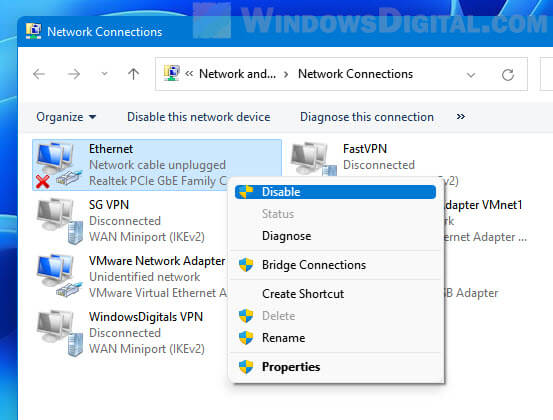Click the shield icon beside Bridge Connections
Viewport: 553px width, 420px height.
coord(246,265)
